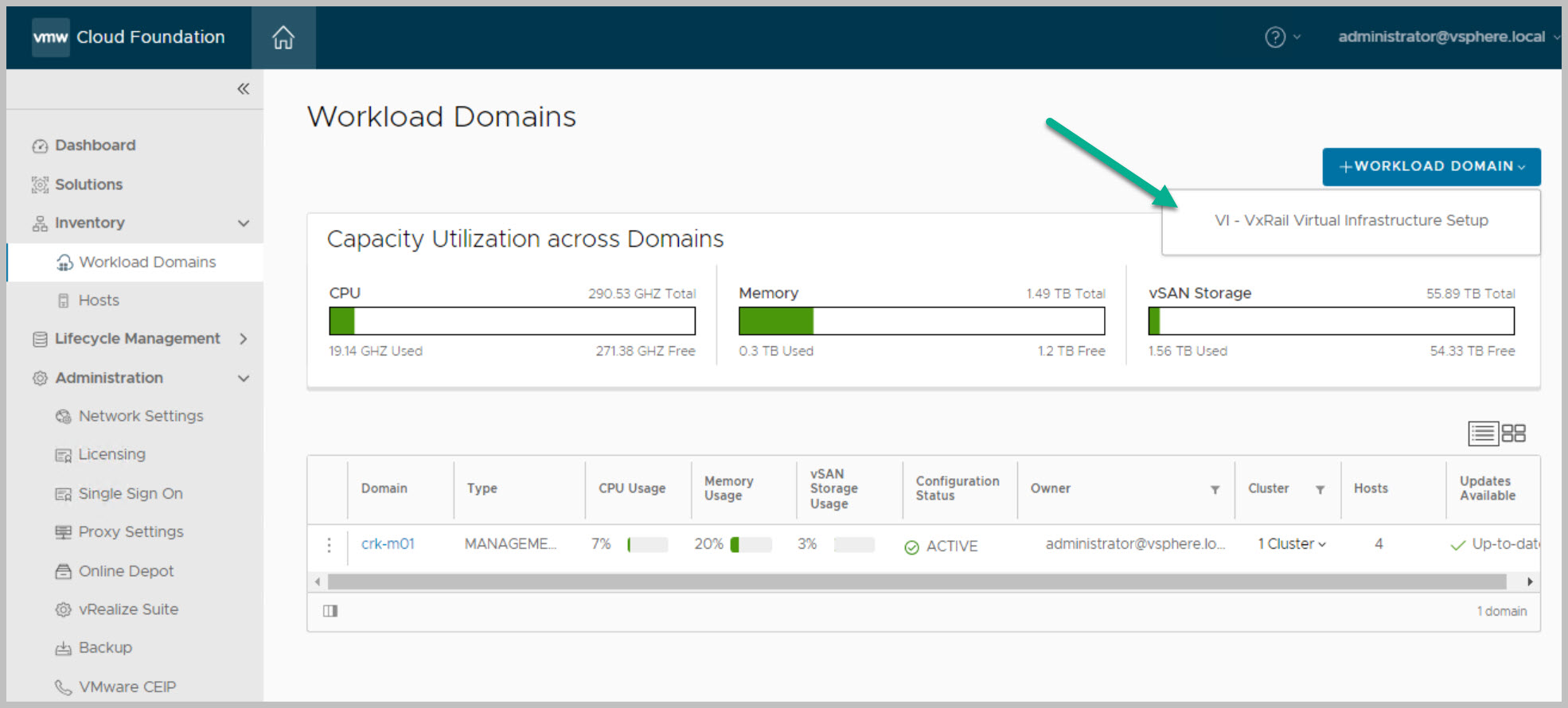This screenshot has width=1568, height=708.
Task: Collapse the sidebar with double-chevron icon
Action: pyautogui.click(x=243, y=89)
